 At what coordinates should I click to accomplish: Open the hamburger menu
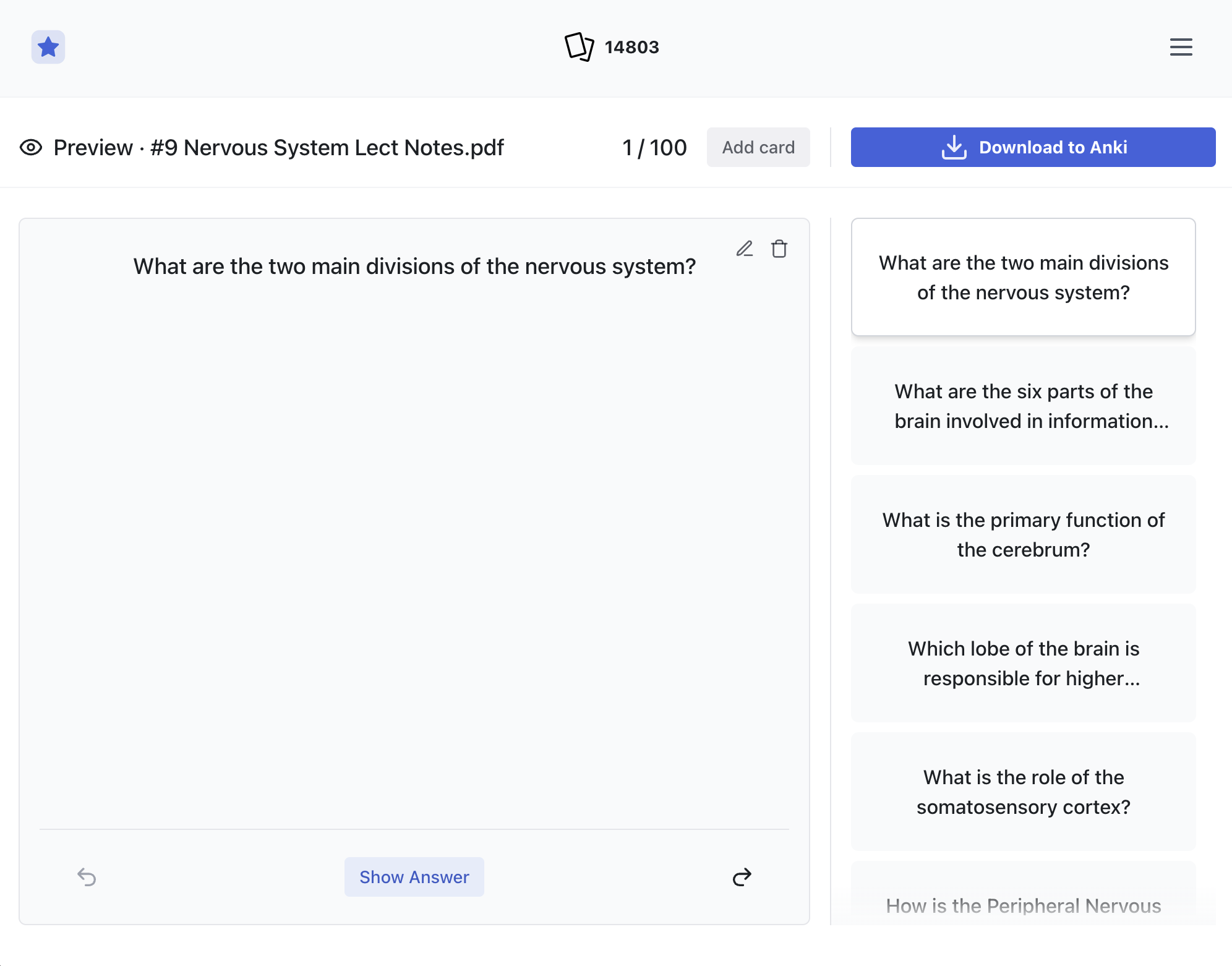tap(1181, 46)
